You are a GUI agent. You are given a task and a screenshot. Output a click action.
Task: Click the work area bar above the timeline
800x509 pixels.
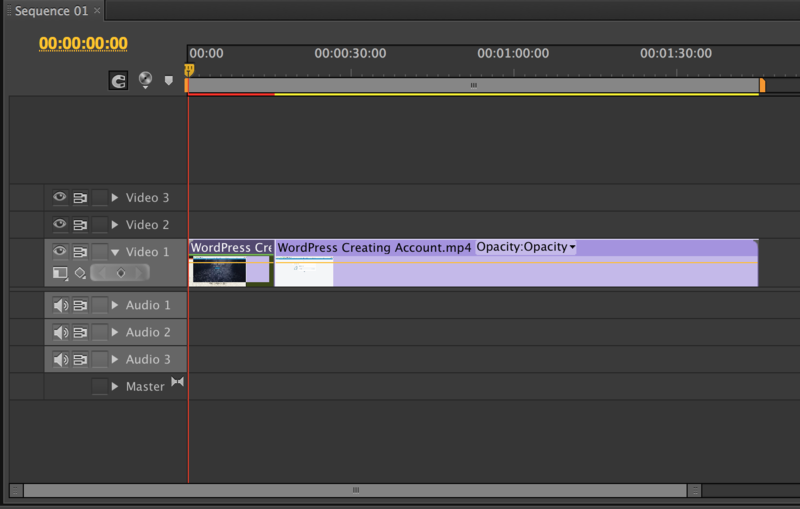pyautogui.click(x=473, y=86)
